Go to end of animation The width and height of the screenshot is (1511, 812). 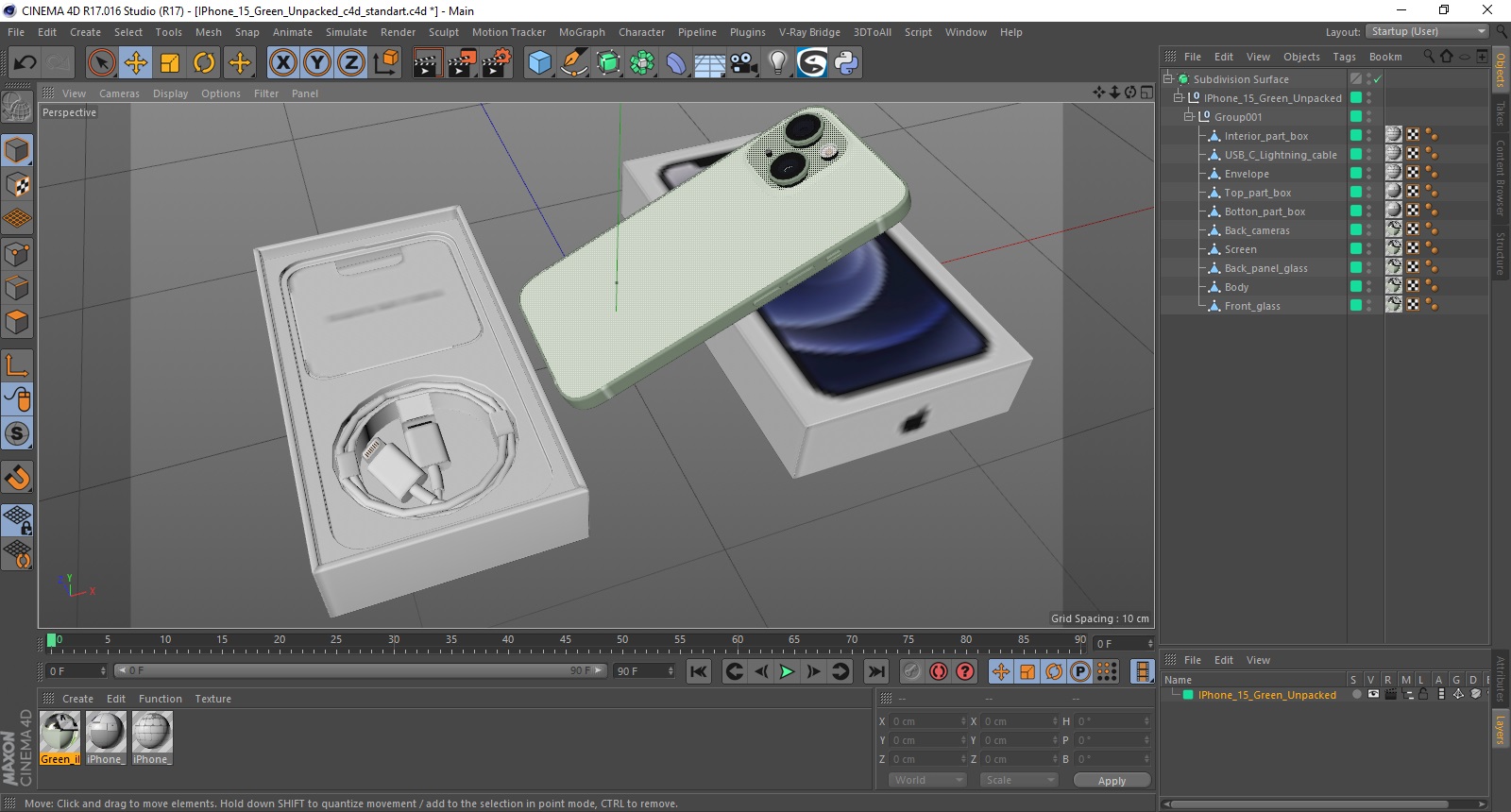pyautogui.click(x=876, y=671)
